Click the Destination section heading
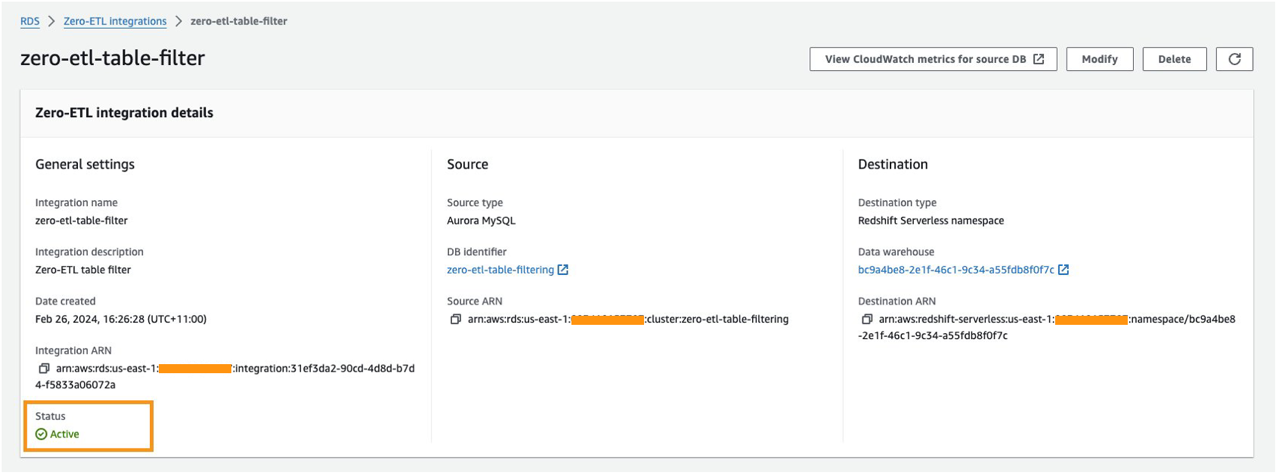 click(893, 164)
